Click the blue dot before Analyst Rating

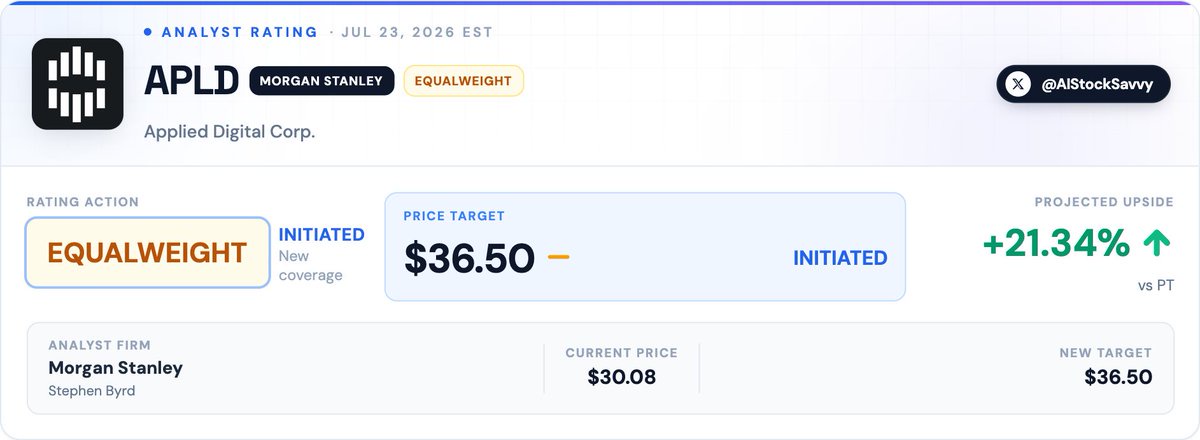tap(148, 32)
